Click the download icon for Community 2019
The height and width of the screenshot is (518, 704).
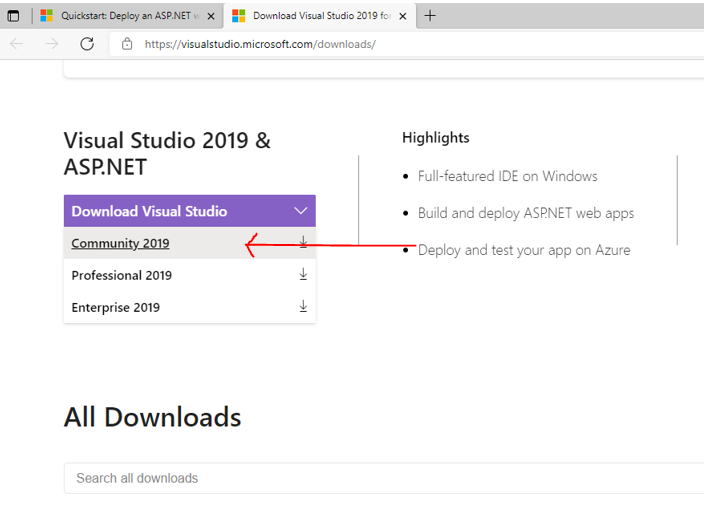[x=304, y=242]
